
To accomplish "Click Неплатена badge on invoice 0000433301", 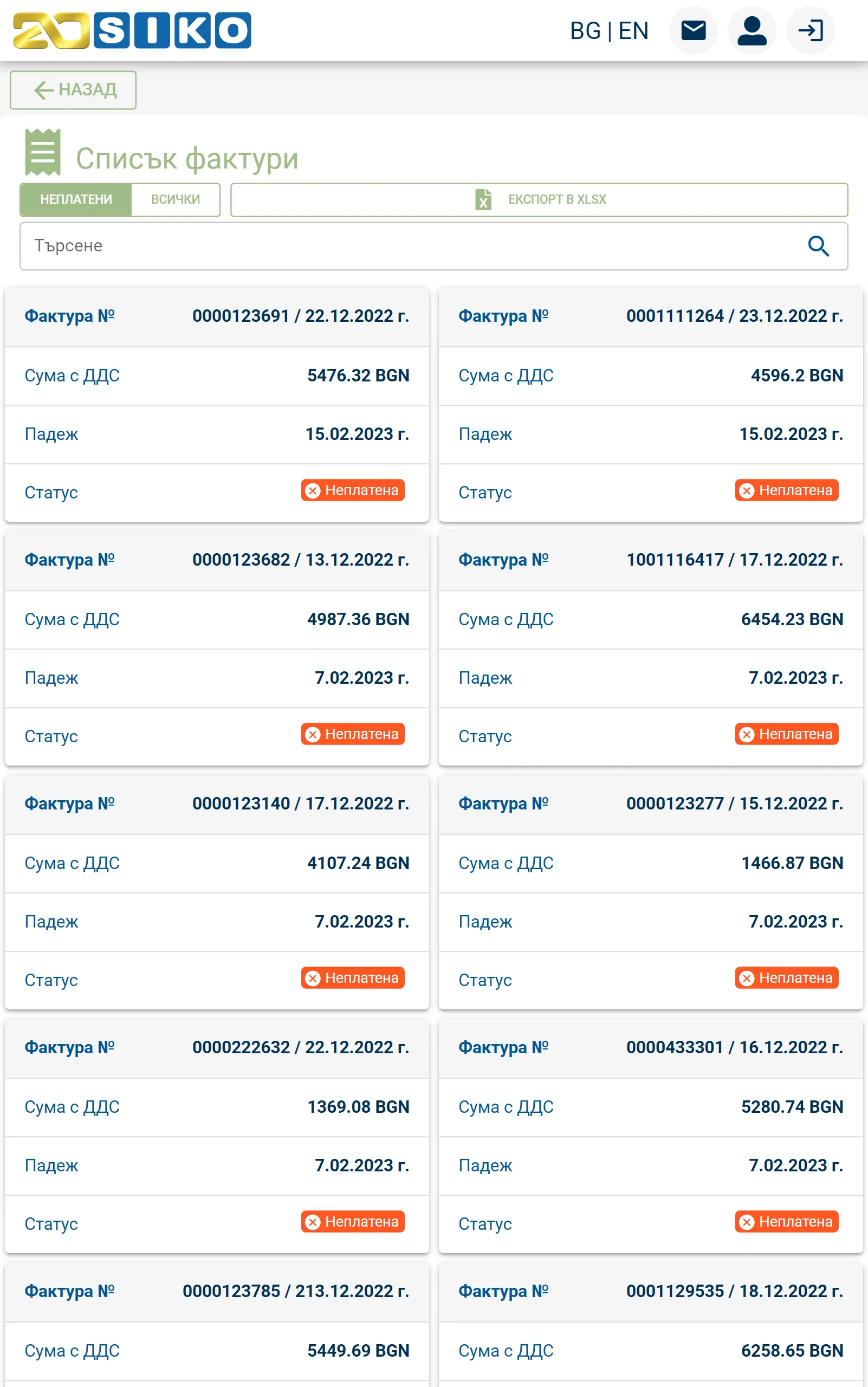I will click(x=787, y=1222).
